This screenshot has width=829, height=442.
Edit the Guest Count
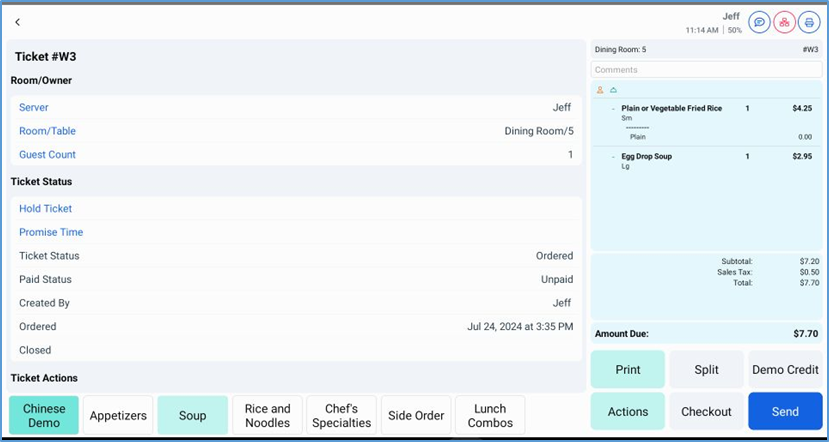296,155
